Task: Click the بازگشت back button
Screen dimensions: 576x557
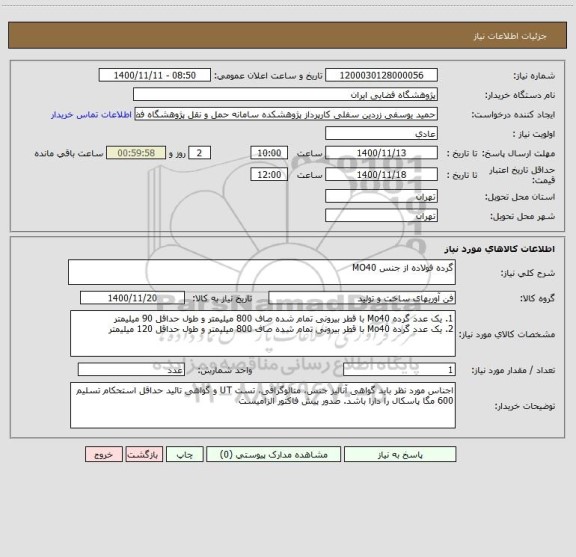Action: 144,454
